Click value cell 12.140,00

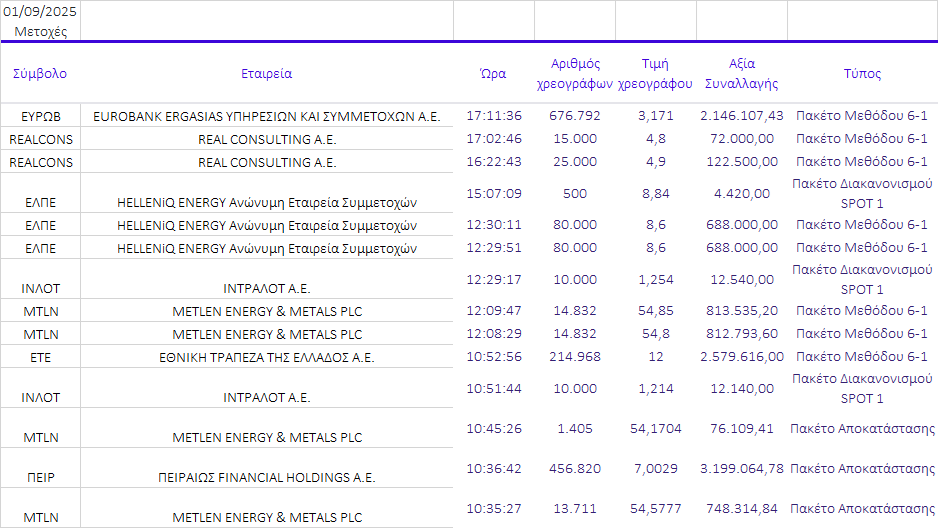742,389
